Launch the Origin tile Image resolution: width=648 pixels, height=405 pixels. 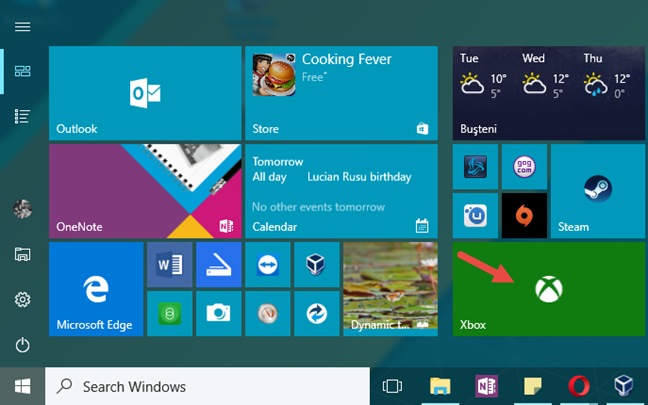pos(524,216)
